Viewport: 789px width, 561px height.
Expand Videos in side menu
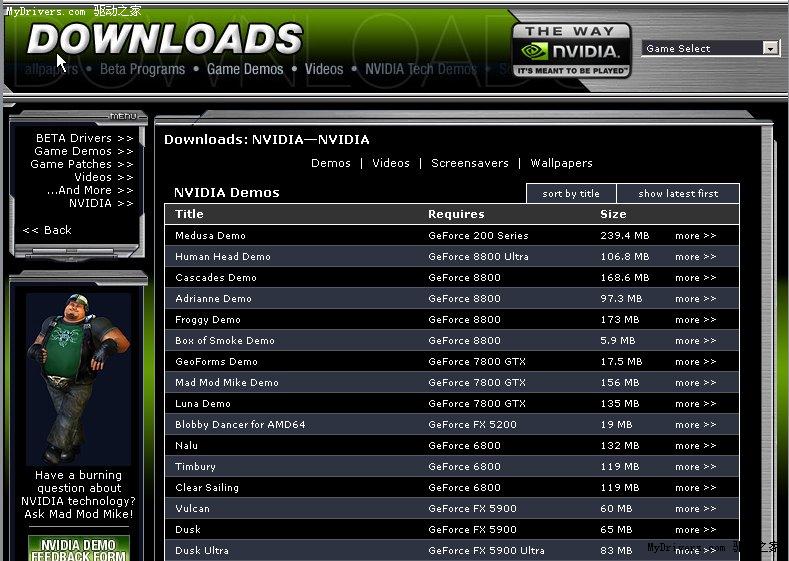point(104,177)
